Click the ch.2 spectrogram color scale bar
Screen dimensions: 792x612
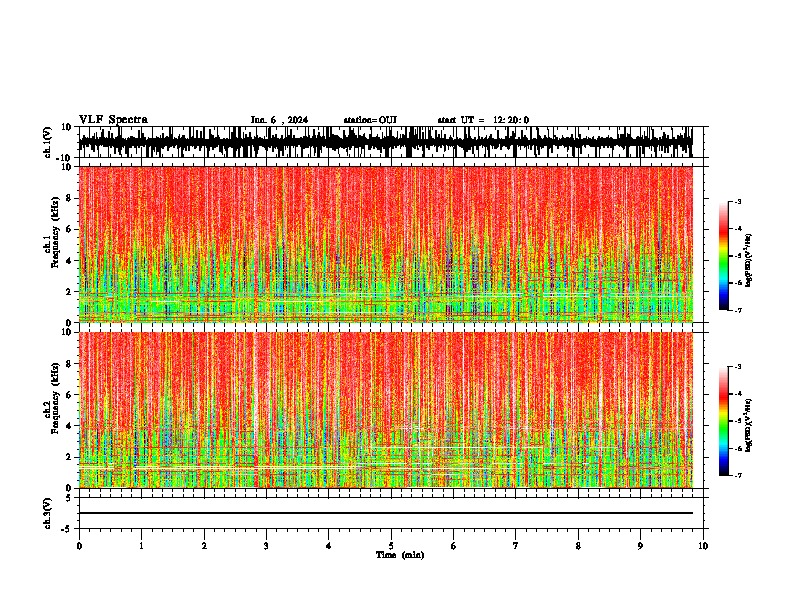pos(724,421)
